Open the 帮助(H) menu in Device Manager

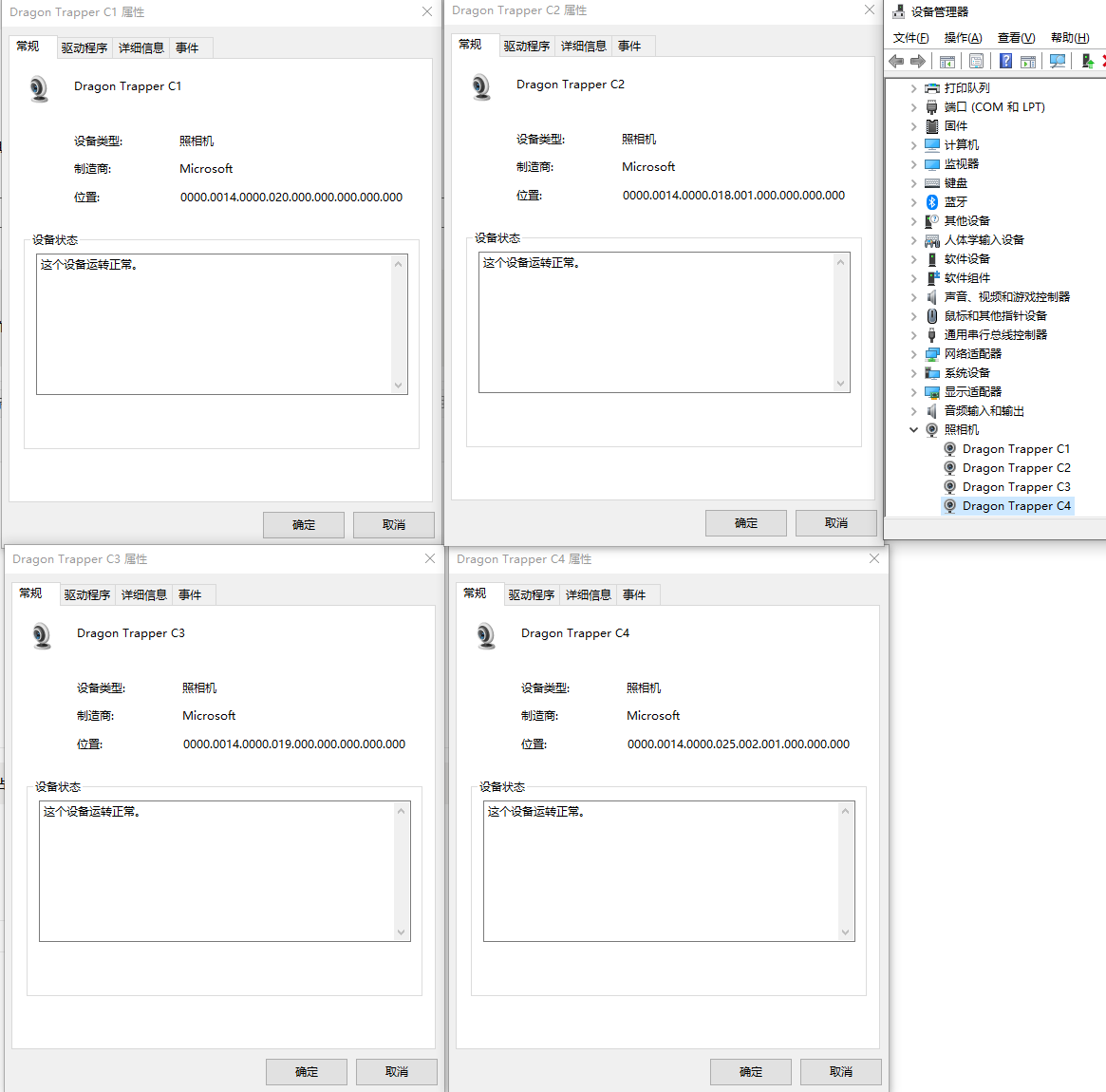tap(1069, 38)
